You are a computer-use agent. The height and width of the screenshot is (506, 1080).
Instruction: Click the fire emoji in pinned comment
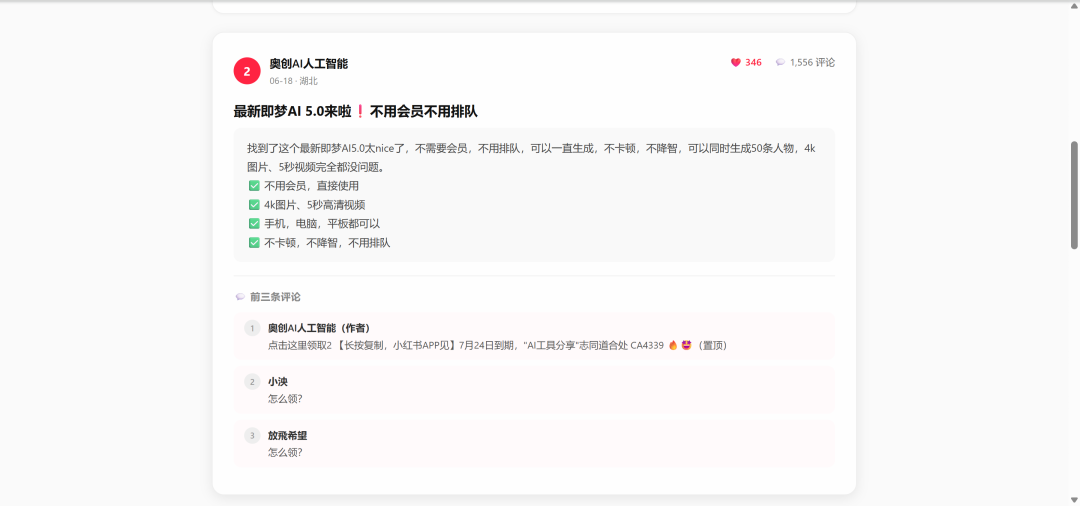click(673, 346)
